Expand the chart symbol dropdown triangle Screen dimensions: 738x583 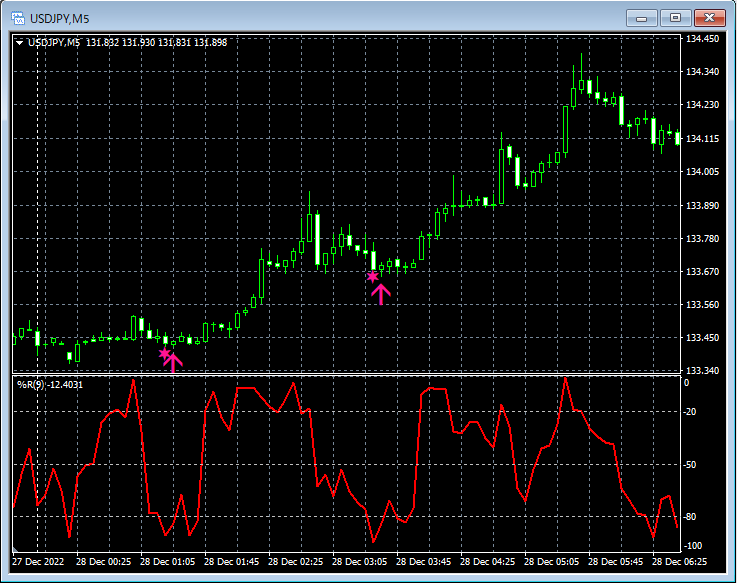tap(19, 43)
